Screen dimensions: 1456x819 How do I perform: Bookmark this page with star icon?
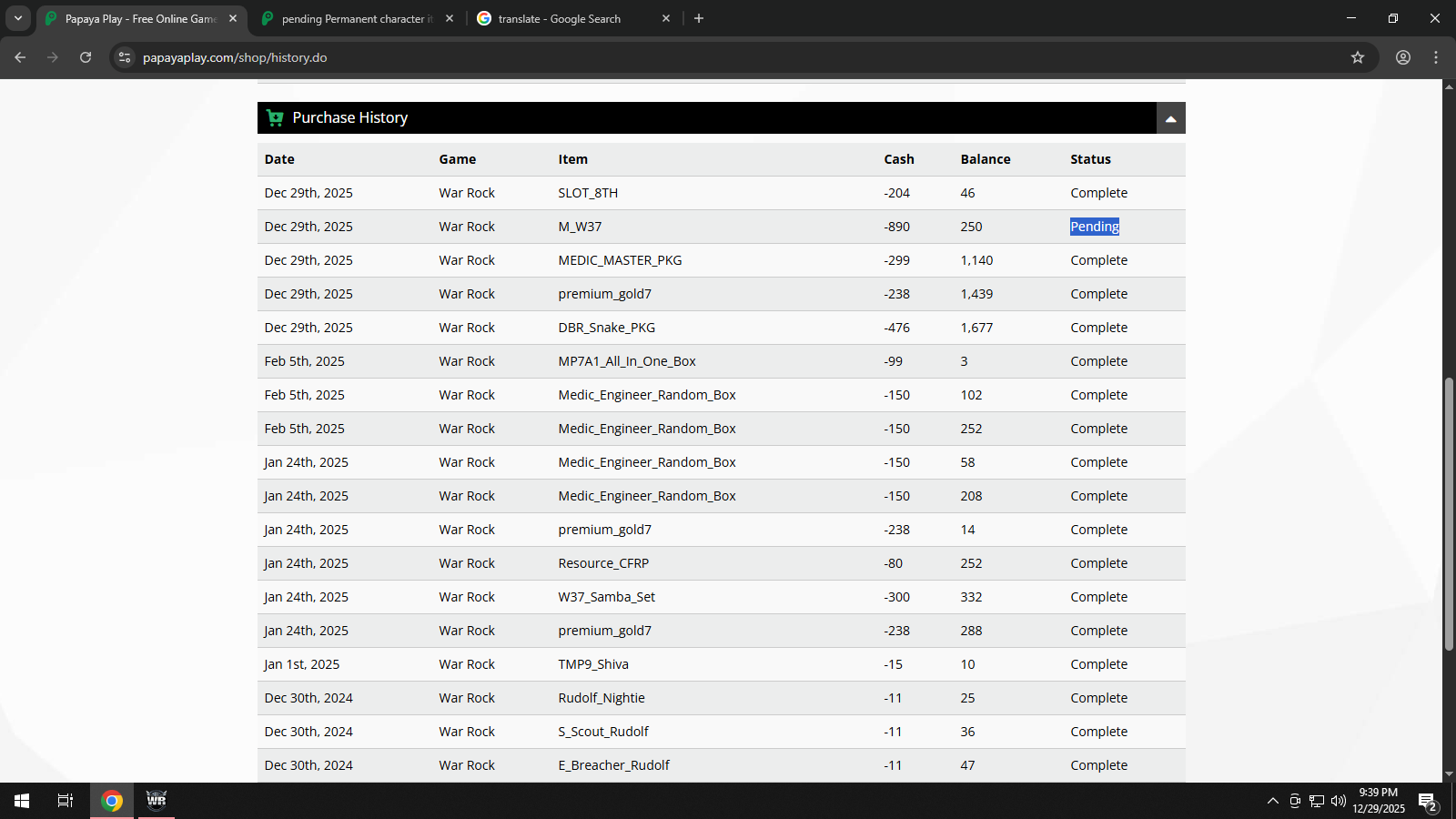1357,57
